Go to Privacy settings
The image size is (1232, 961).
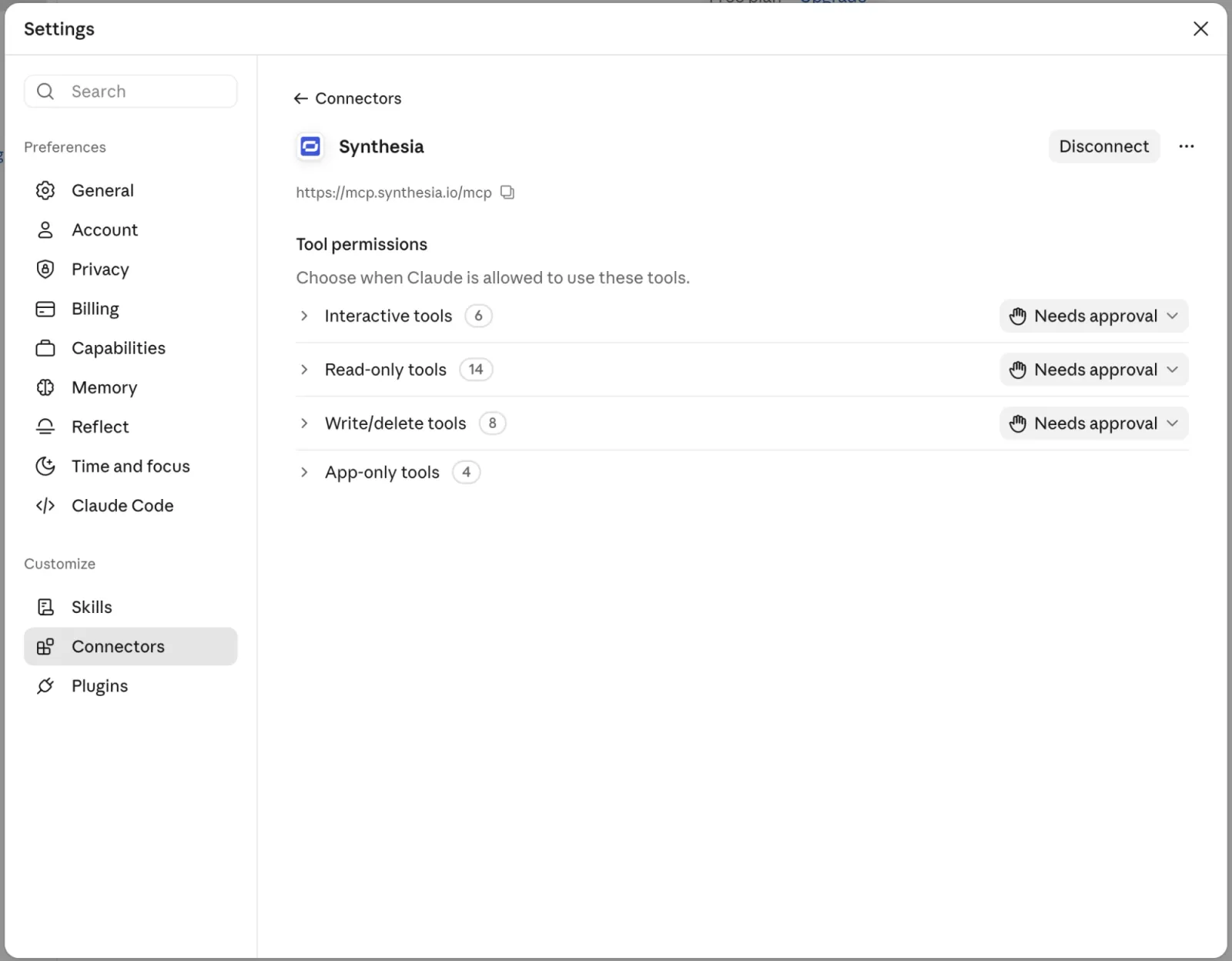click(131, 269)
